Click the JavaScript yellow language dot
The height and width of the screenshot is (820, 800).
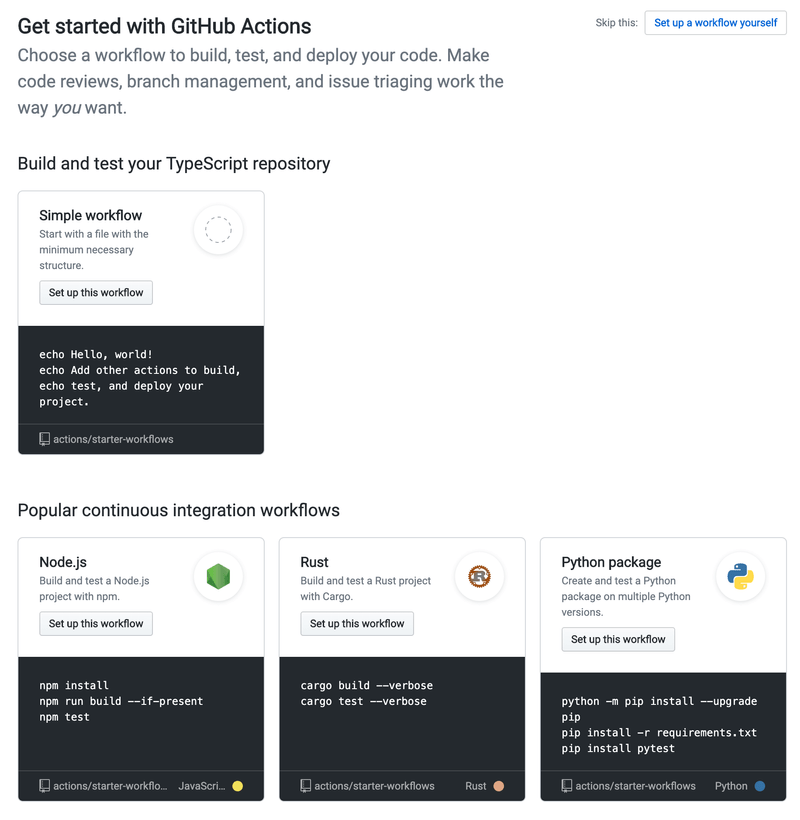236,786
